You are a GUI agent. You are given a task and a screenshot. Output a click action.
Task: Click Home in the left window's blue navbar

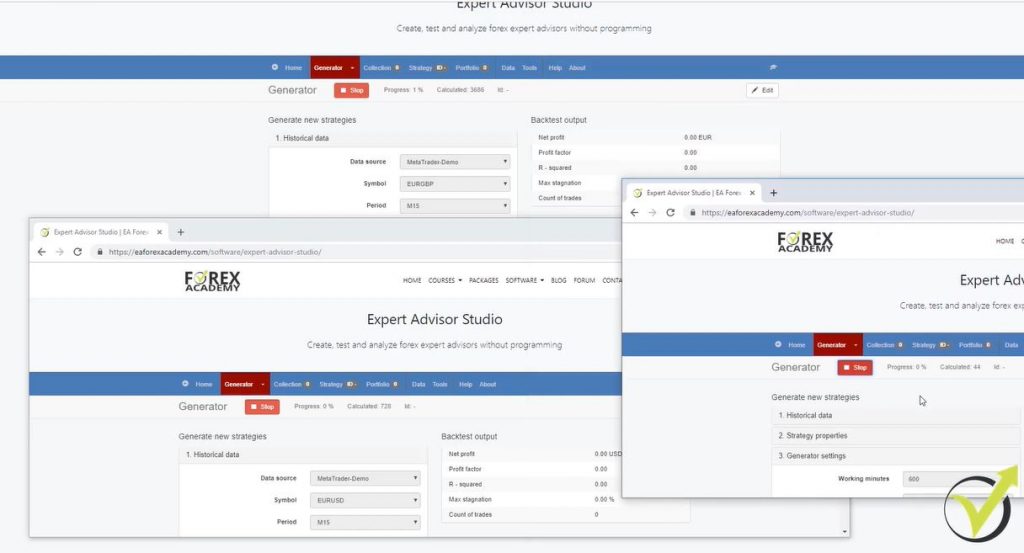204,385
